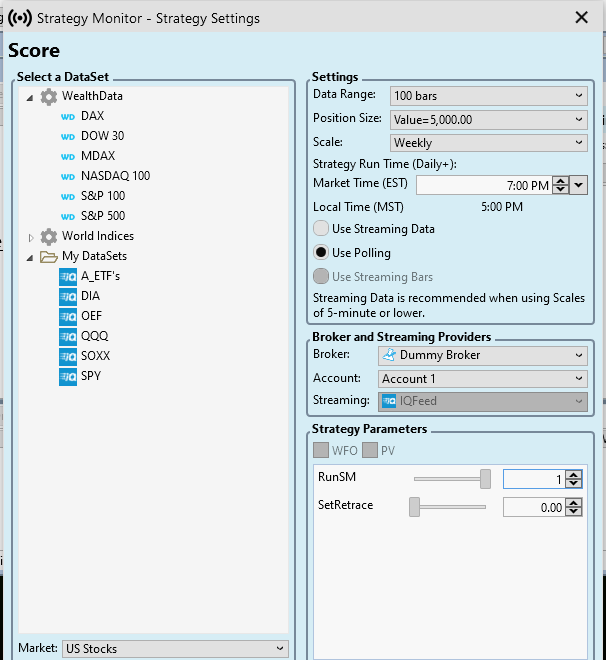Click the IQ icon beside OEF
Image resolution: width=606 pixels, height=660 pixels.
point(68,317)
